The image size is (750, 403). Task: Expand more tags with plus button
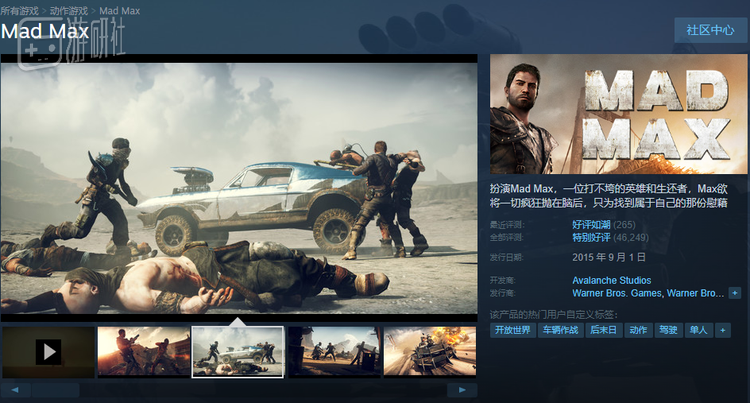pos(723,330)
